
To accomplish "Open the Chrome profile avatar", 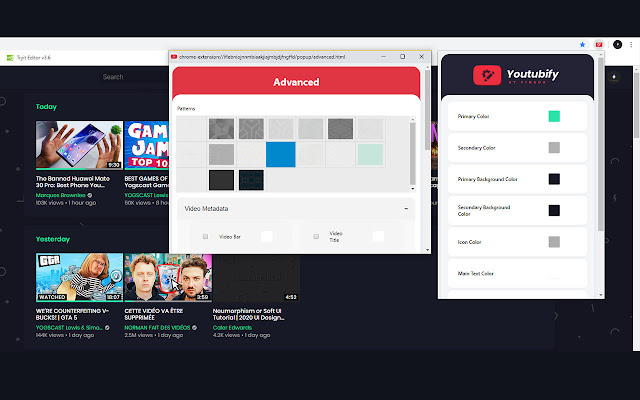I will pyautogui.click(x=618, y=44).
